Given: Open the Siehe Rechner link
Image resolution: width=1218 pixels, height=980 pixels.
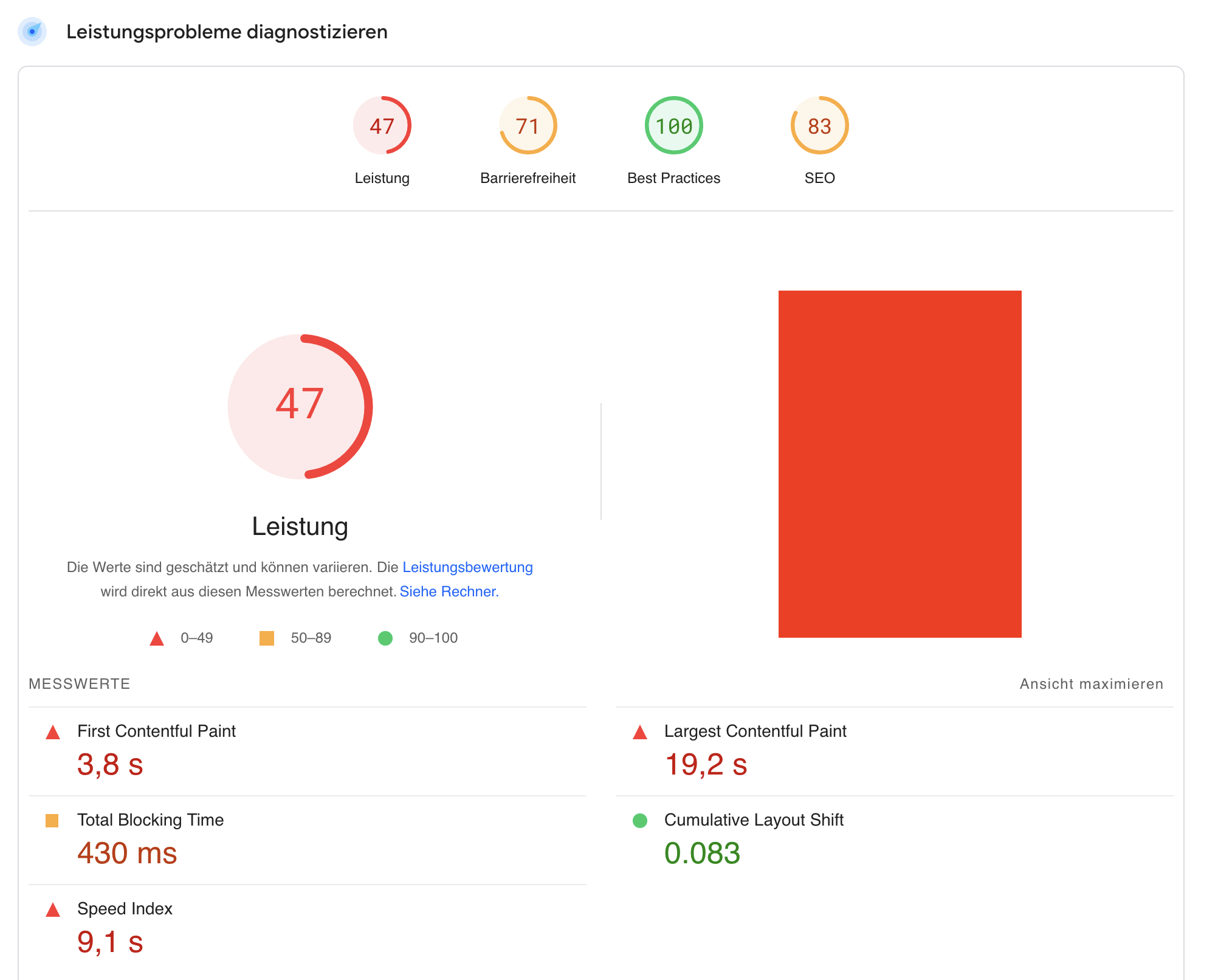Looking at the screenshot, I should point(449,592).
